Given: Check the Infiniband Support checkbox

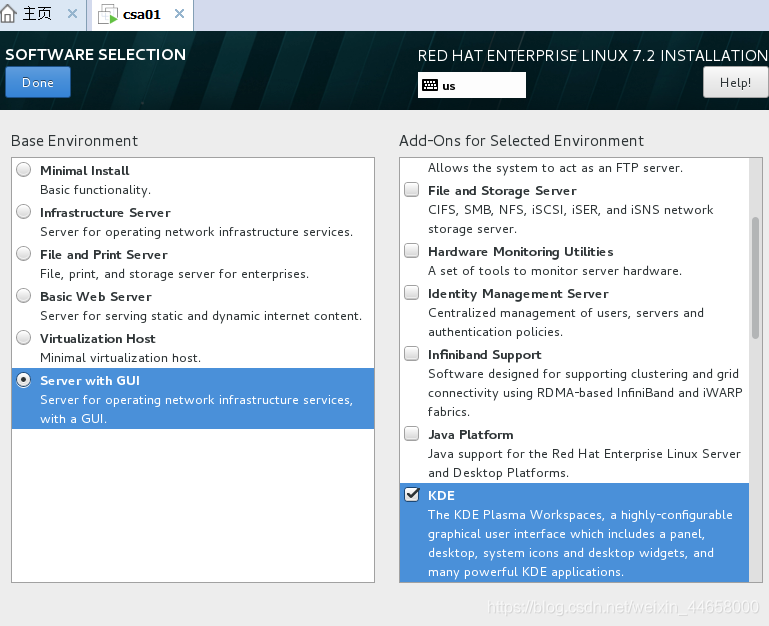Looking at the screenshot, I should [411, 354].
